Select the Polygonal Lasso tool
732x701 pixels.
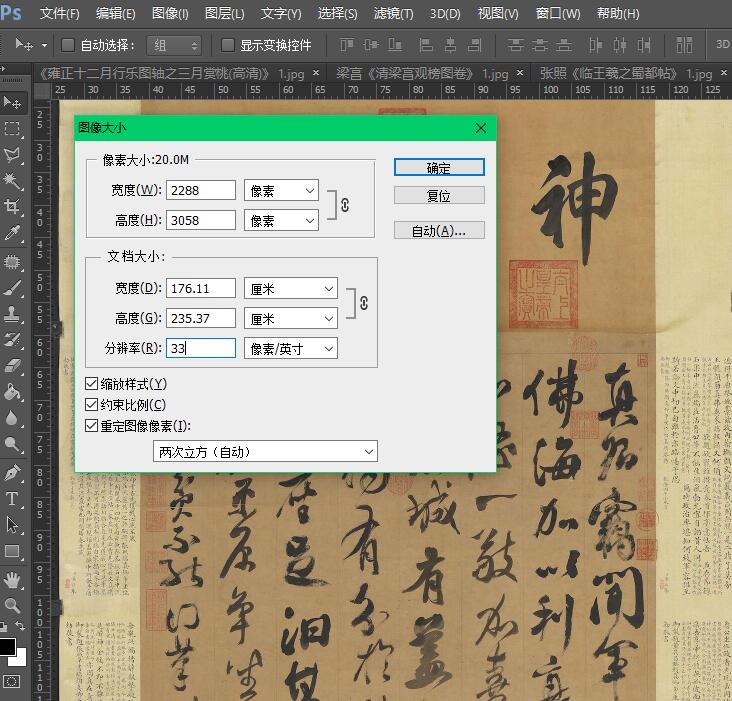[12, 154]
